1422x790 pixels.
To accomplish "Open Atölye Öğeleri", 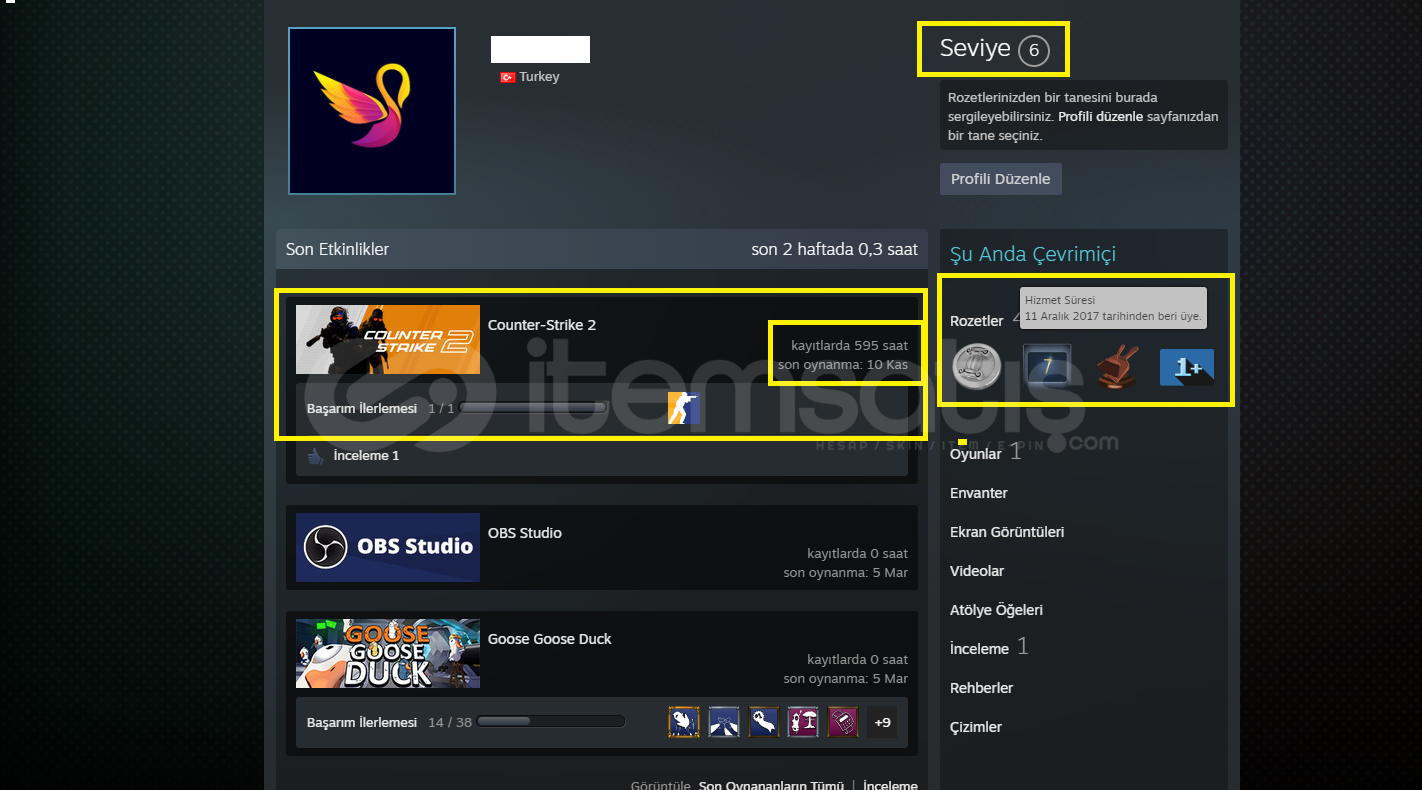I will coord(996,610).
